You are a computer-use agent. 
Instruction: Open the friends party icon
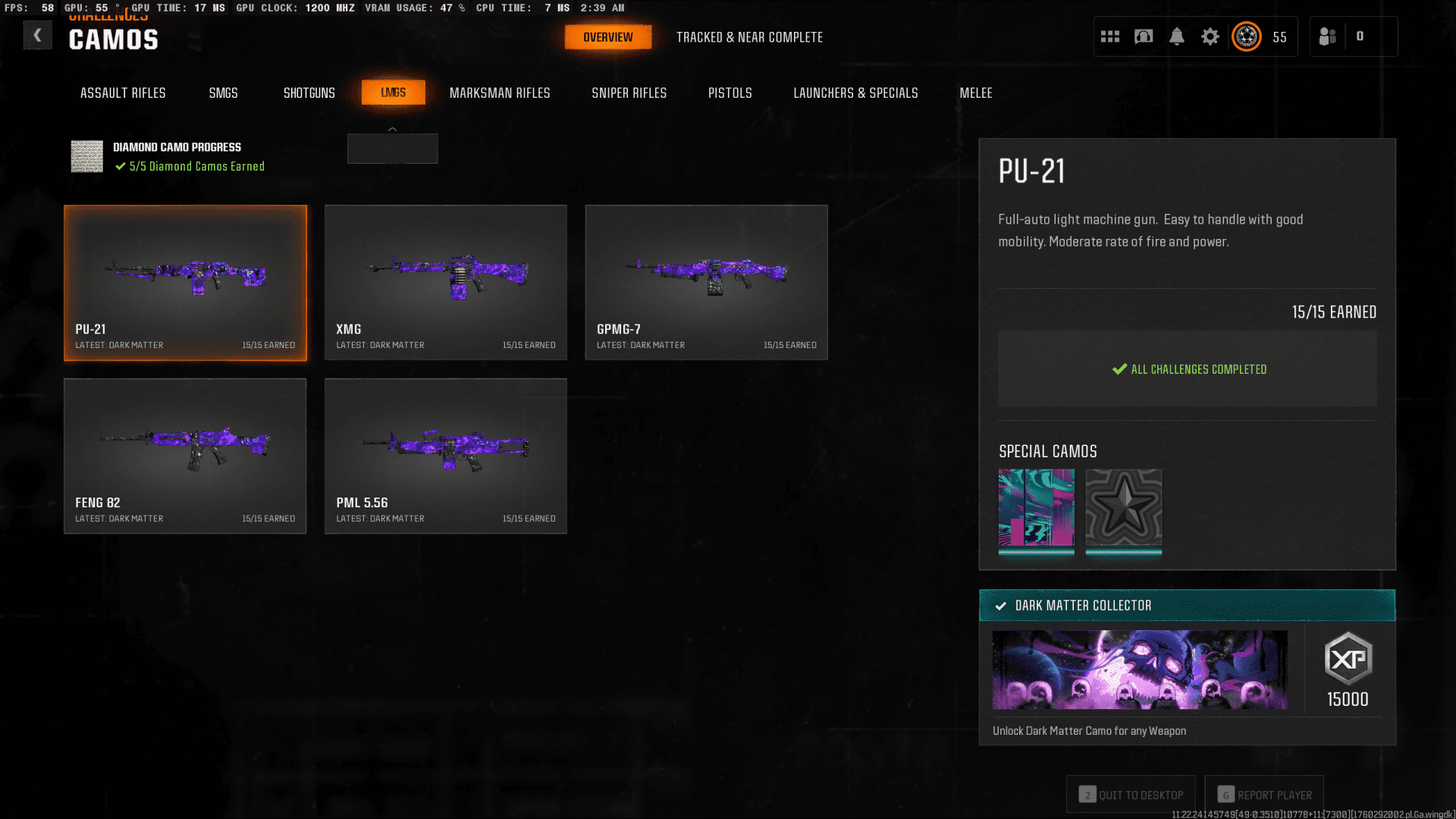point(1327,36)
